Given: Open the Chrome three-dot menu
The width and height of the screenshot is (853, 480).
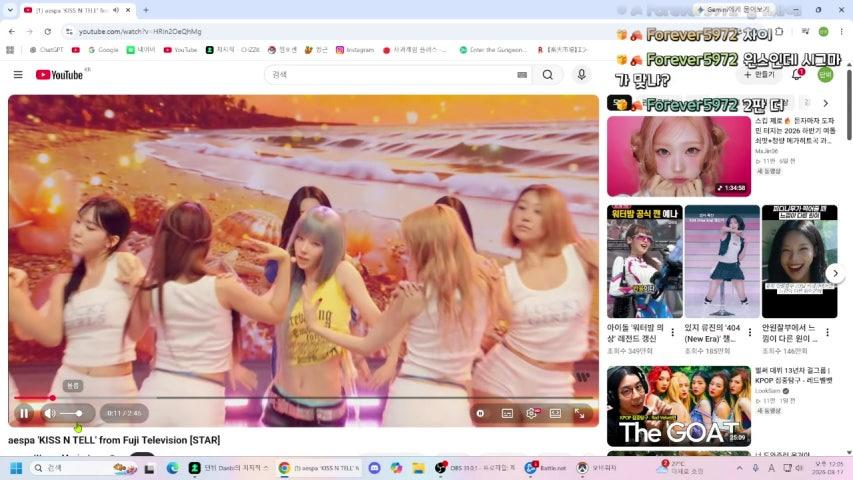Looking at the screenshot, I should coord(841,32).
